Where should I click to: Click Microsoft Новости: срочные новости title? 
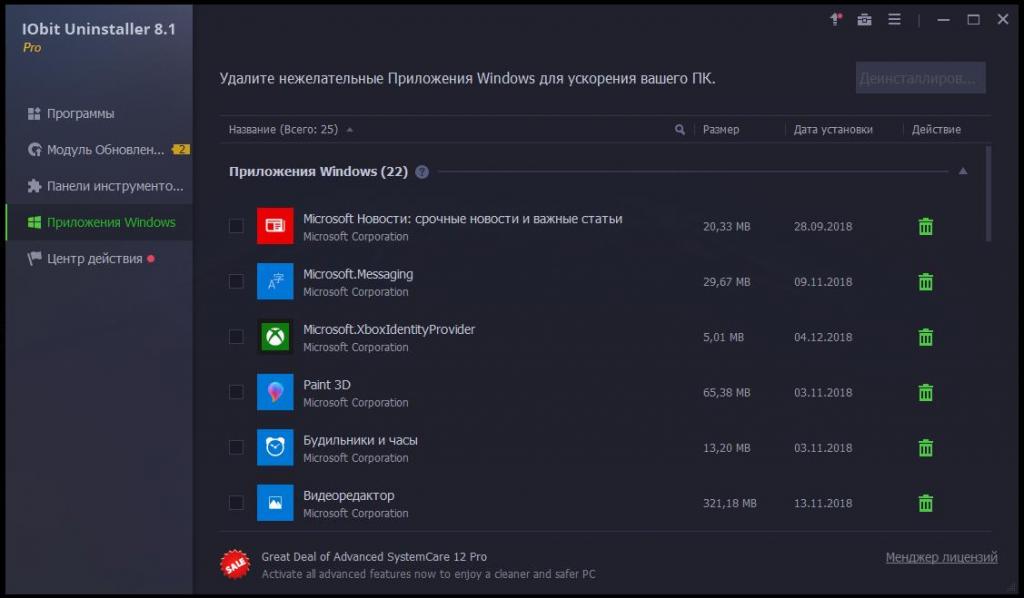[462, 219]
